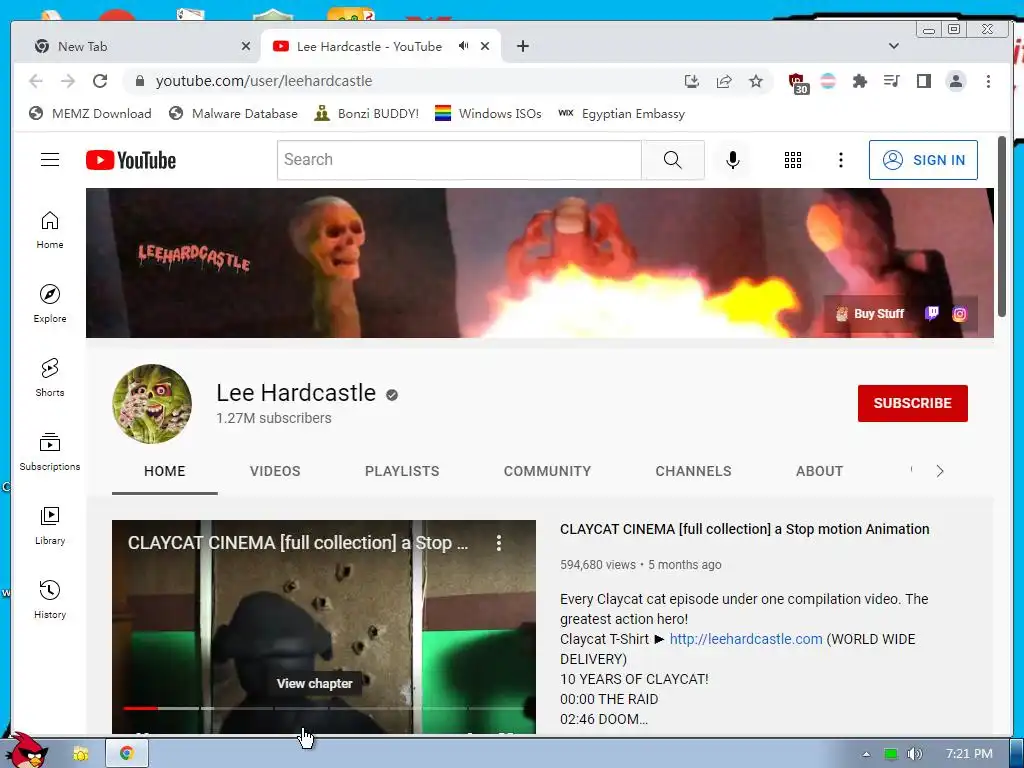Image resolution: width=1024 pixels, height=768 pixels.
Task: Open the Egyptian Embassy bookmark
Action: click(622, 114)
